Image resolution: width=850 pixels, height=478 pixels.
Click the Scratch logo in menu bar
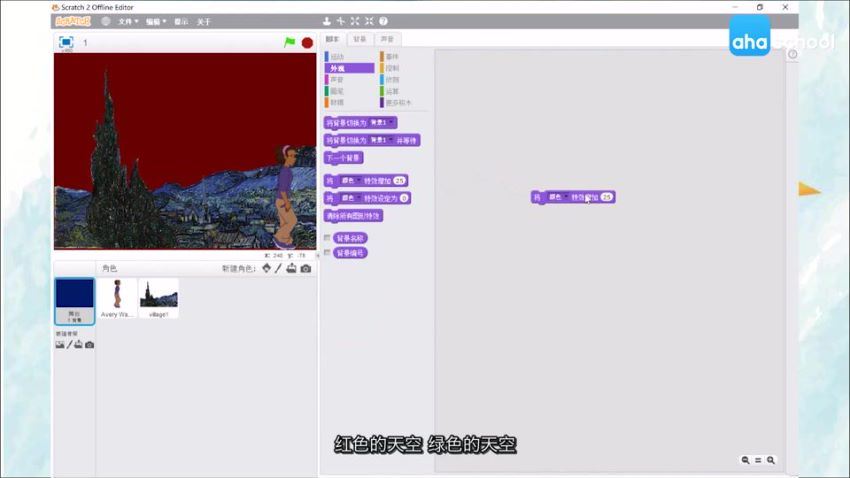(73, 21)
